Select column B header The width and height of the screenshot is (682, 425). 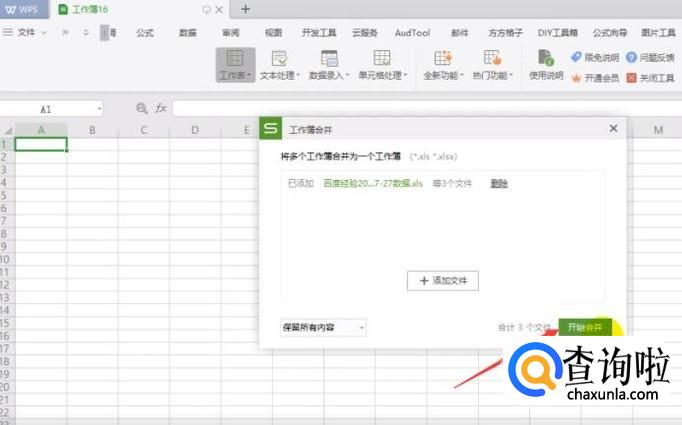tap(92, 130)
